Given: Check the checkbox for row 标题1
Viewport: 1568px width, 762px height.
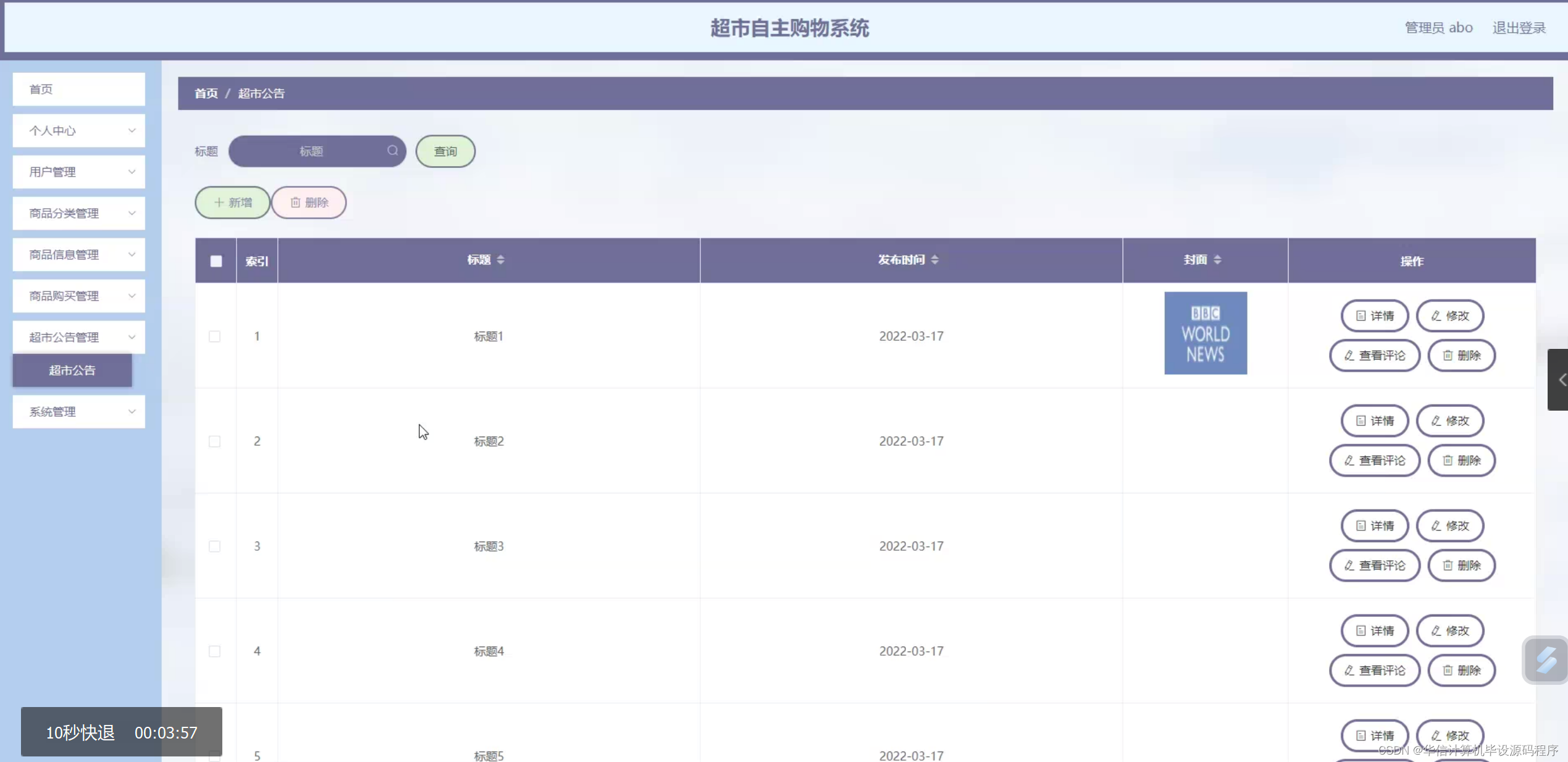Looking at the screenshot, I should [x=214, y=337].
